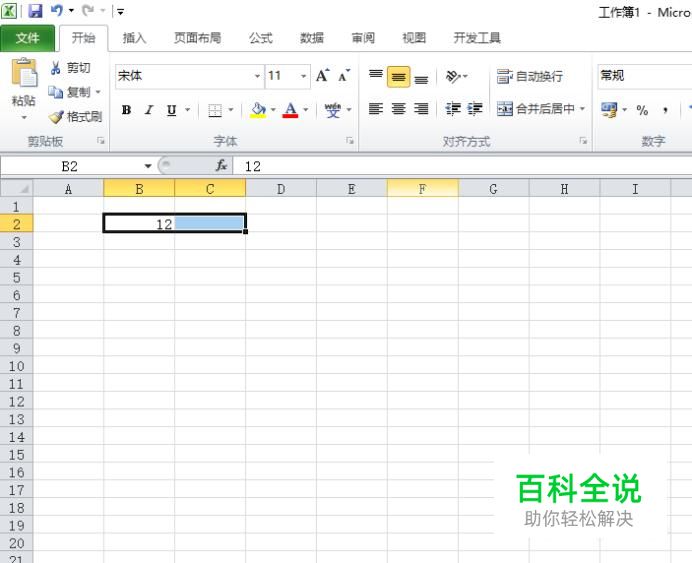Screen dimensions: 692x563
Task: Open the font size box showing 11
Action: [287, 76]
